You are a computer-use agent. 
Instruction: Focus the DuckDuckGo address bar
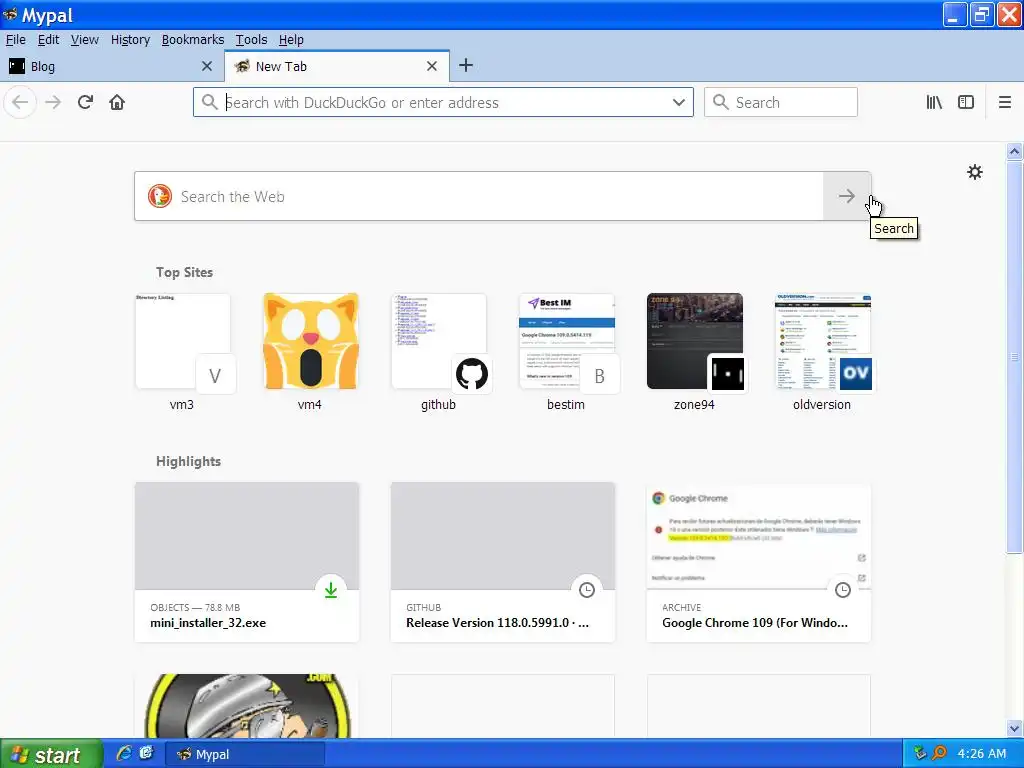[x=443, y=103]
